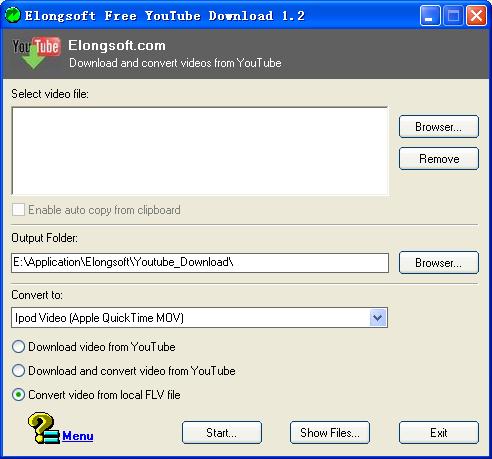Click the yellow question mark help icon
Image resolution: width=492 pixels, height=459 pixels.
click(43, 428)
